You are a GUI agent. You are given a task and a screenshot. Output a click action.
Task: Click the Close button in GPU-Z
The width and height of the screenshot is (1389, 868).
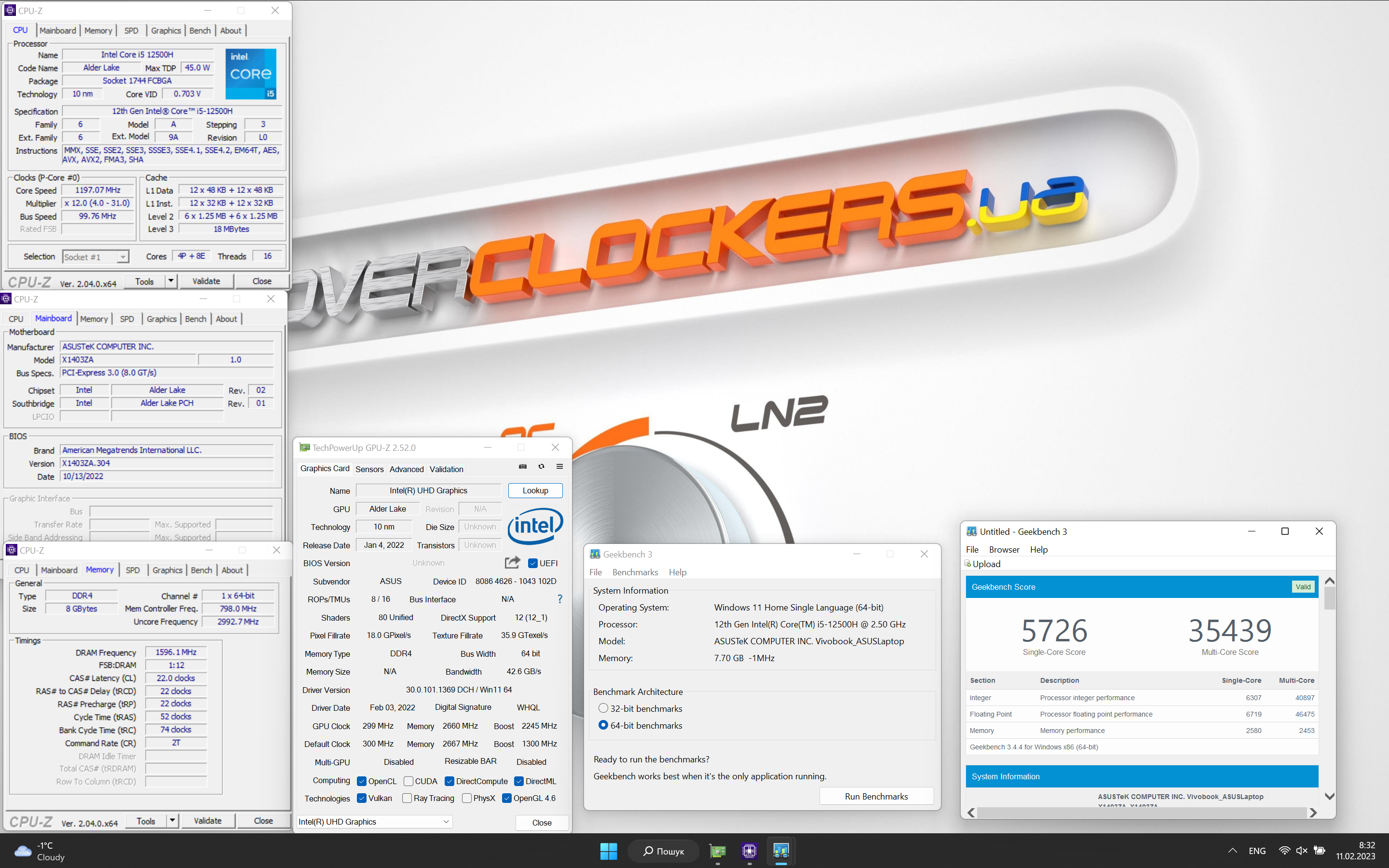[541, 823]
